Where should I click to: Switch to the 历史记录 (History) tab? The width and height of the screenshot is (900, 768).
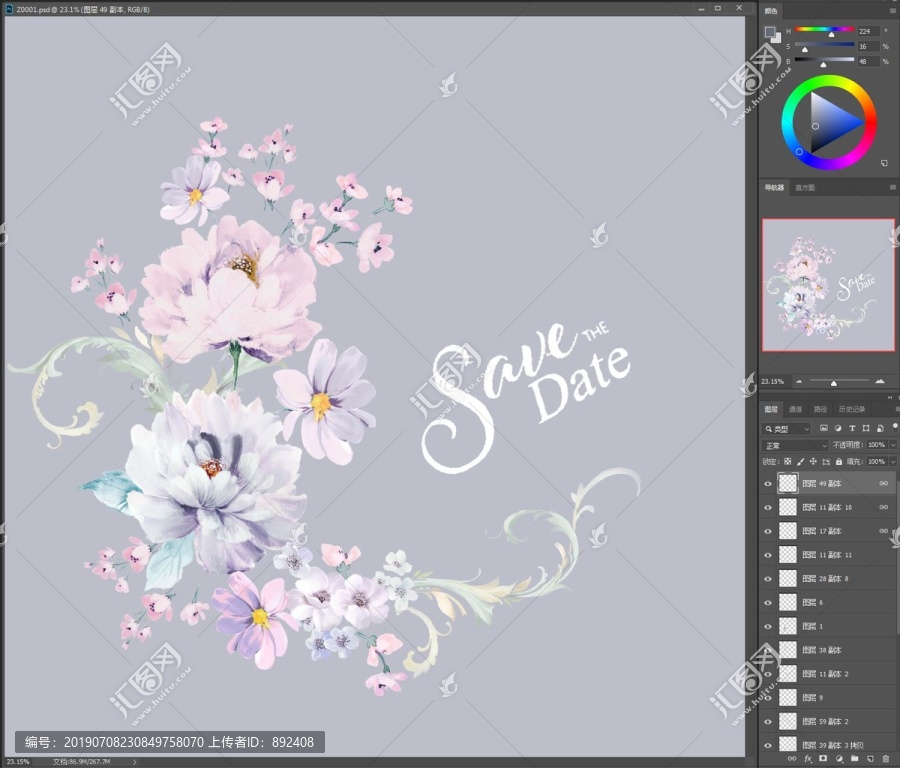[852, 409]
